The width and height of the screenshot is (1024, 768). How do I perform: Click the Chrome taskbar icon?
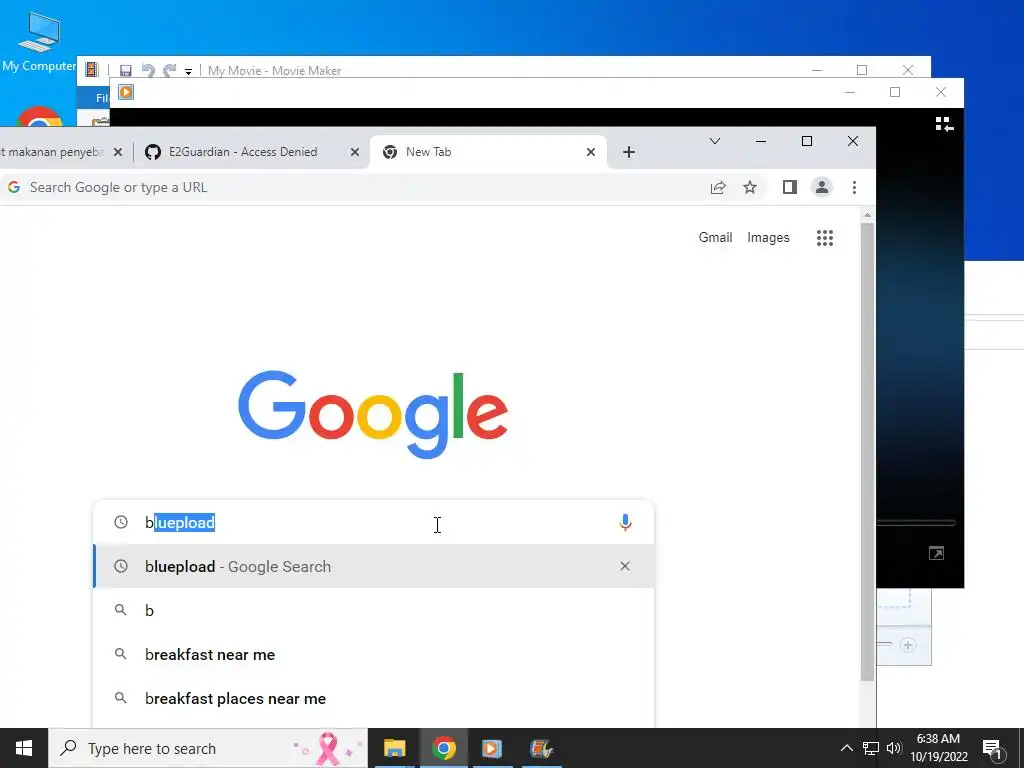443,748
